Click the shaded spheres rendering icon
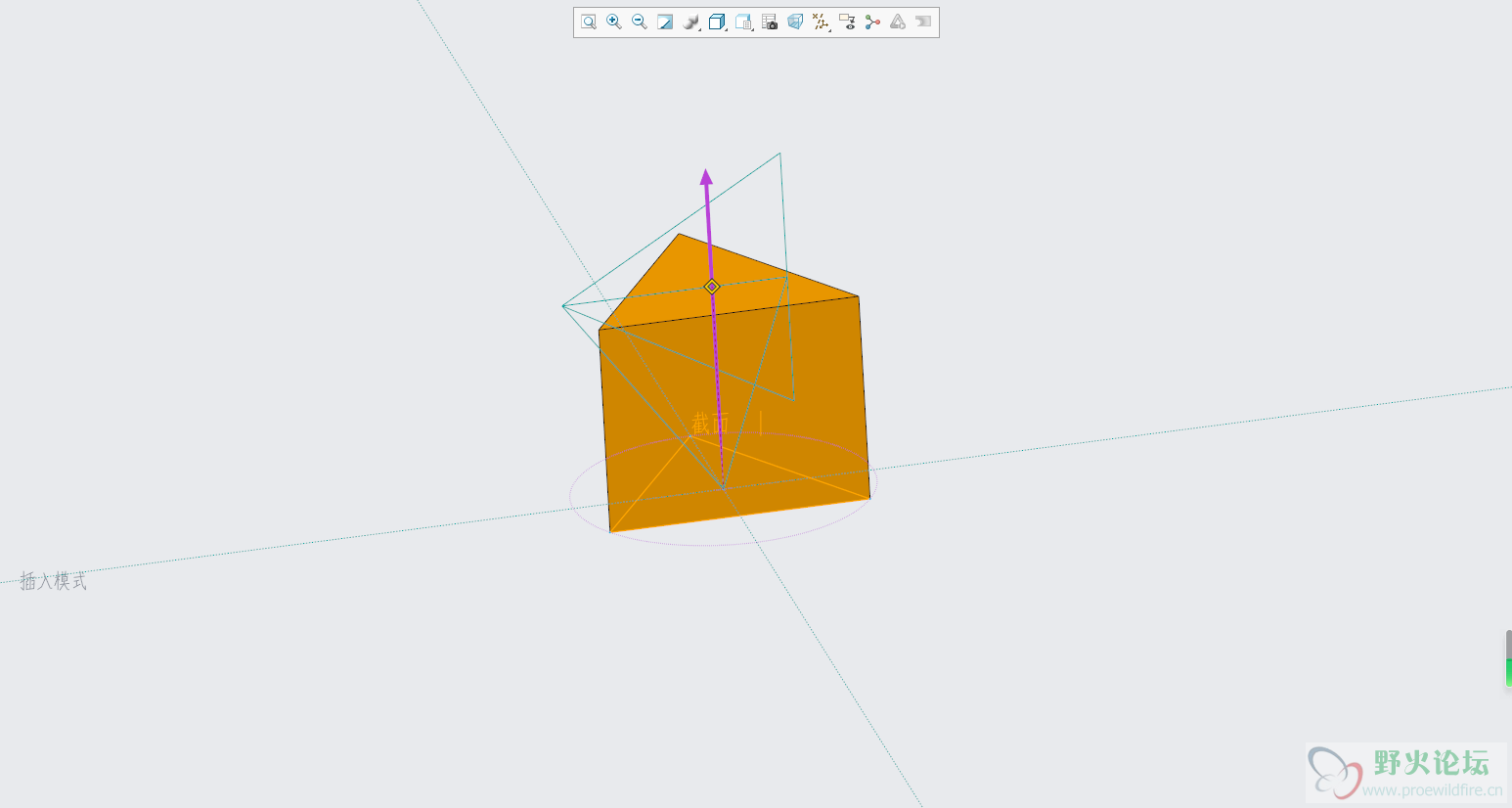This screenshot has width=1512, height=808. click(x=690, y=22)
